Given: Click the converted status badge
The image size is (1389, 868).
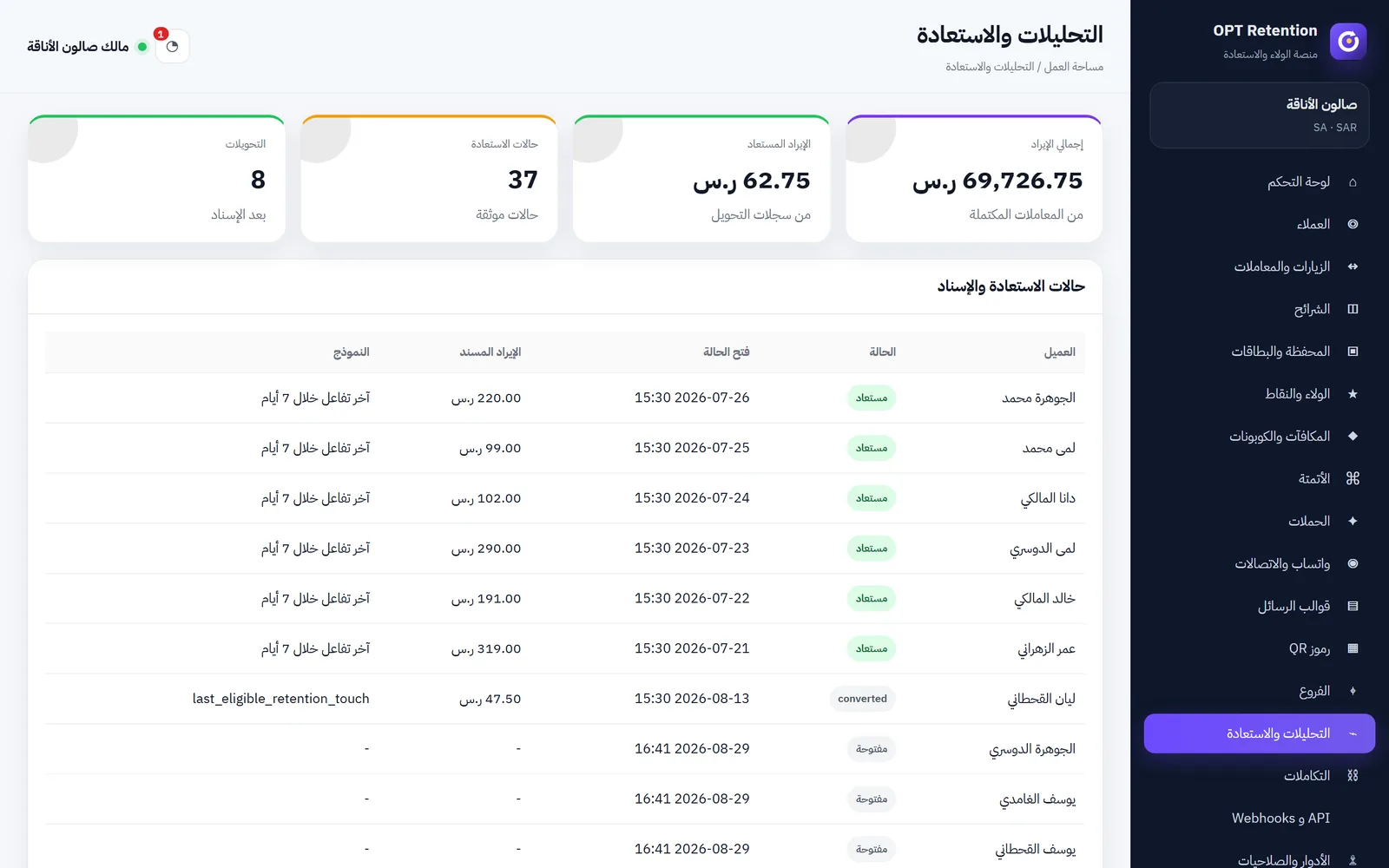Looking at the screenshot, I should pos(863,699).
